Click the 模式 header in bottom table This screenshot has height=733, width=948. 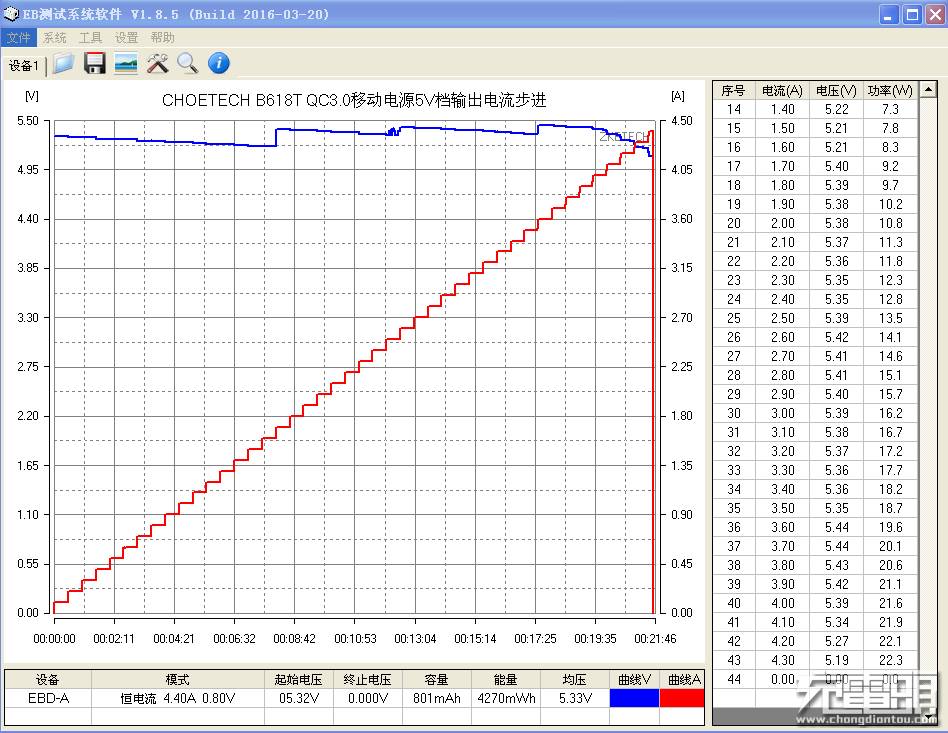pos(178,679)
